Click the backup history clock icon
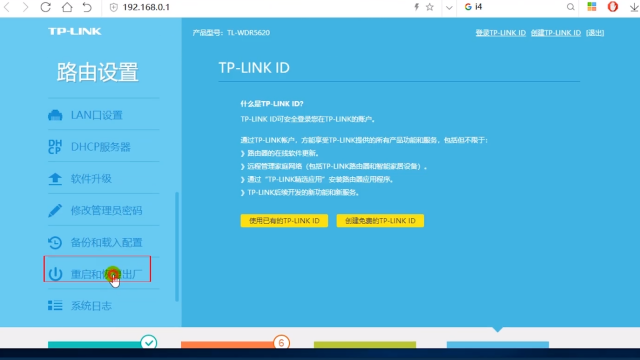Viewport: 640px width, 360px height. click(55, 242)
